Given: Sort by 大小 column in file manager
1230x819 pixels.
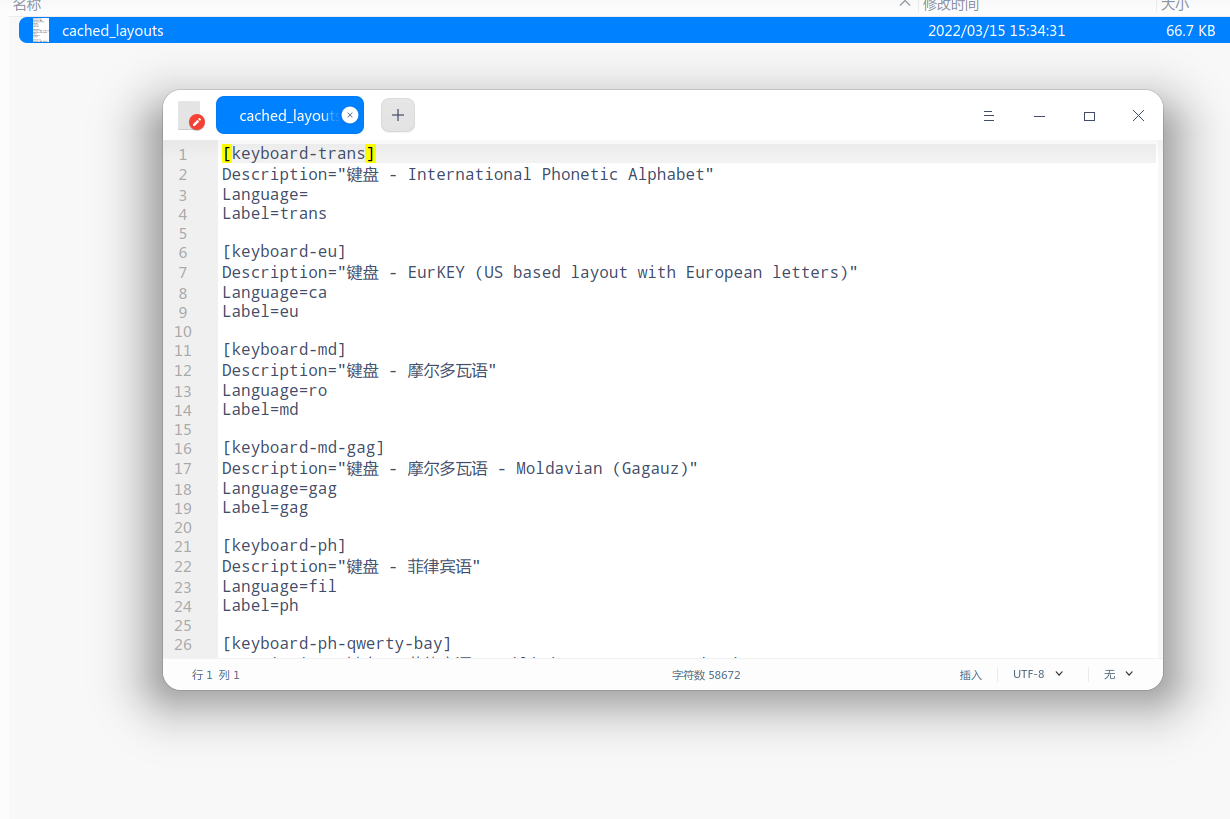Looking at the screenshot, I should [x=1175, y=6].
